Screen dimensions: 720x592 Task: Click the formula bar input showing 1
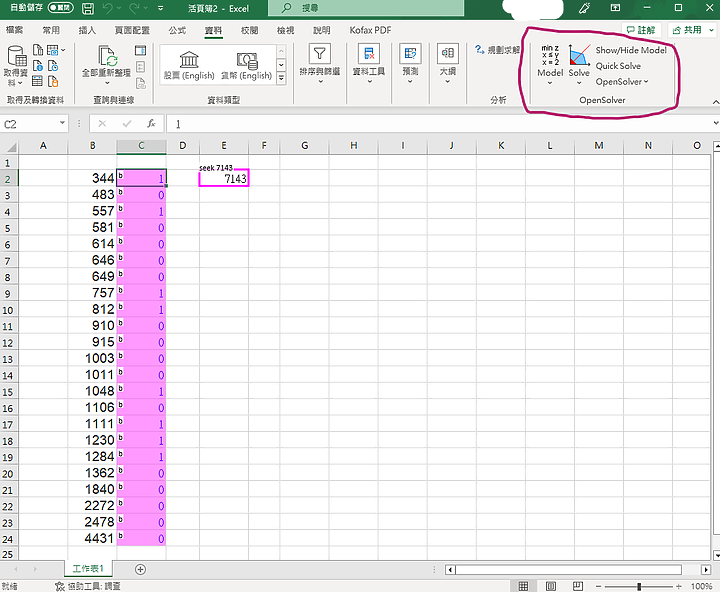[439, 124]
